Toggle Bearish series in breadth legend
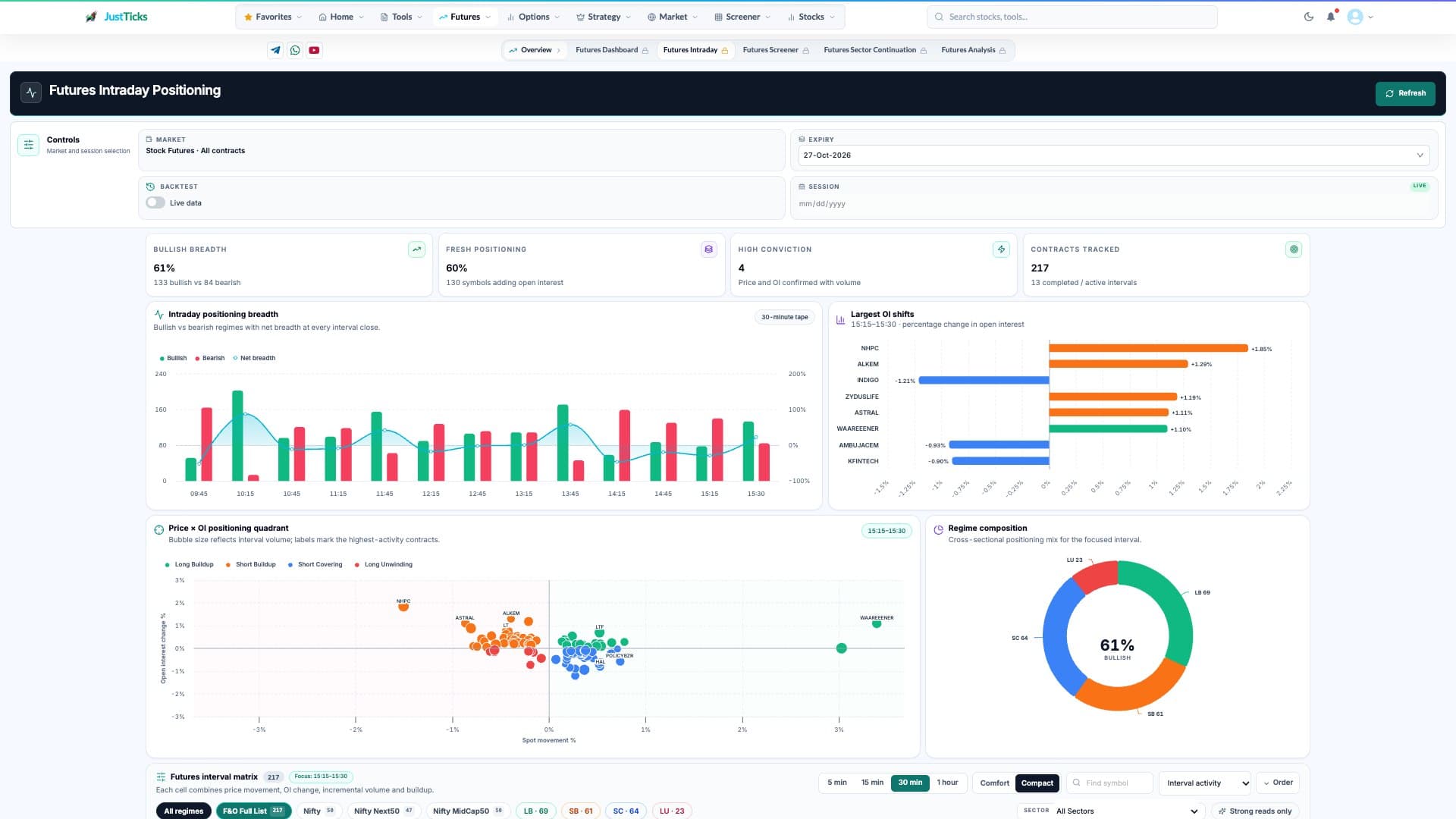This screenshot has height=819, width=1456. pos(210,358)
